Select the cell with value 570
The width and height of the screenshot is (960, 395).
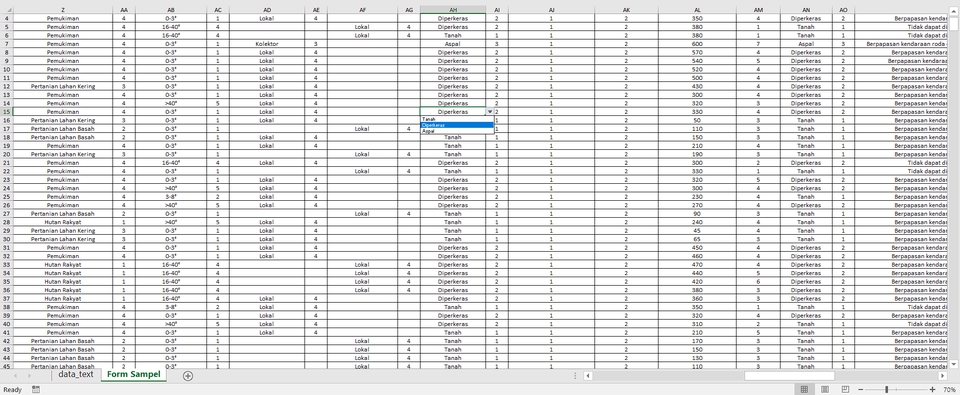pos(697,53)
